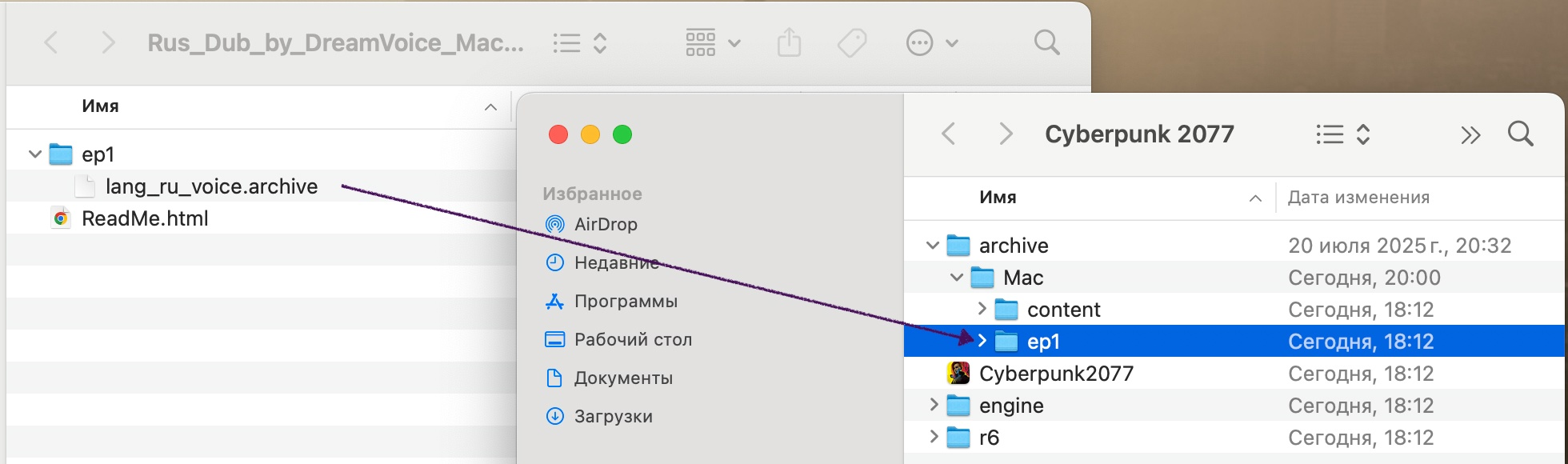Select lang_ru_voice.archive file
Image resolution: width=1568 pixels, height=464 pixels.
point(211,186)
